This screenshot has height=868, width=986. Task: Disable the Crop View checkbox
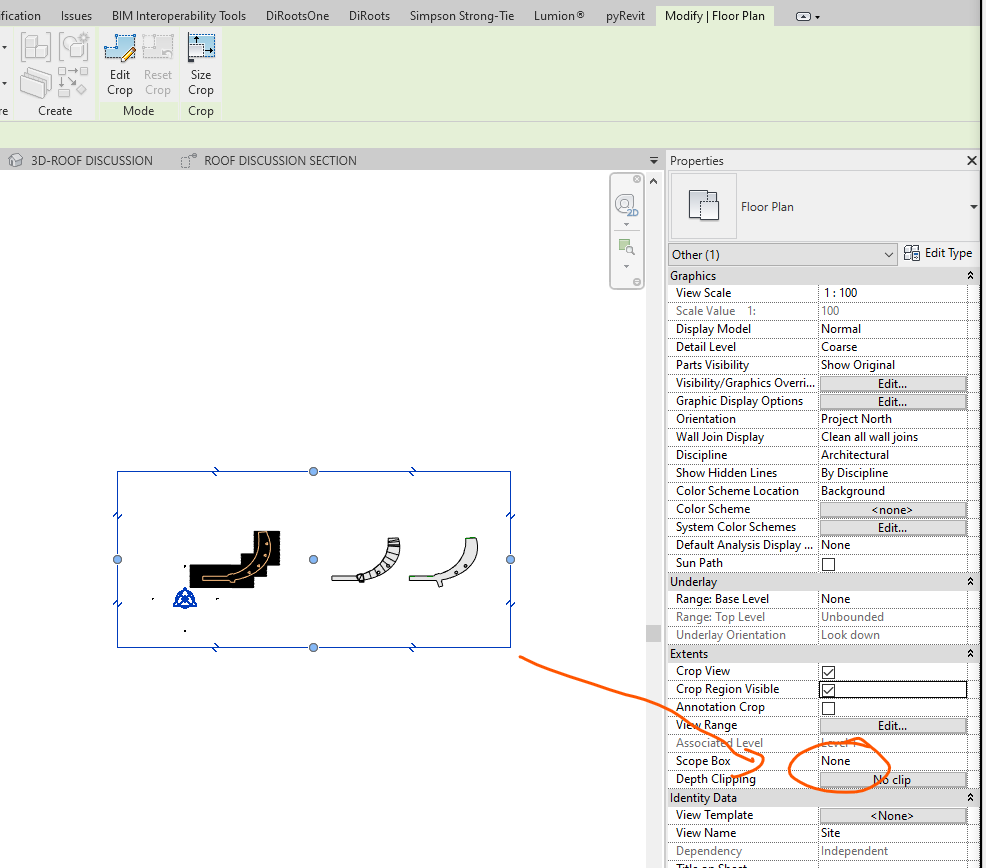pyautogui.click(x=826, y=672)
